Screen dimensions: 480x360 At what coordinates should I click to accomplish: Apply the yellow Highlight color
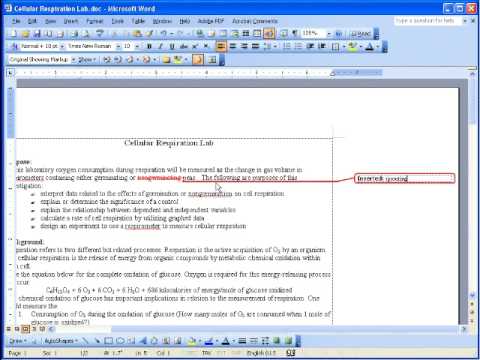click(353, 46)
